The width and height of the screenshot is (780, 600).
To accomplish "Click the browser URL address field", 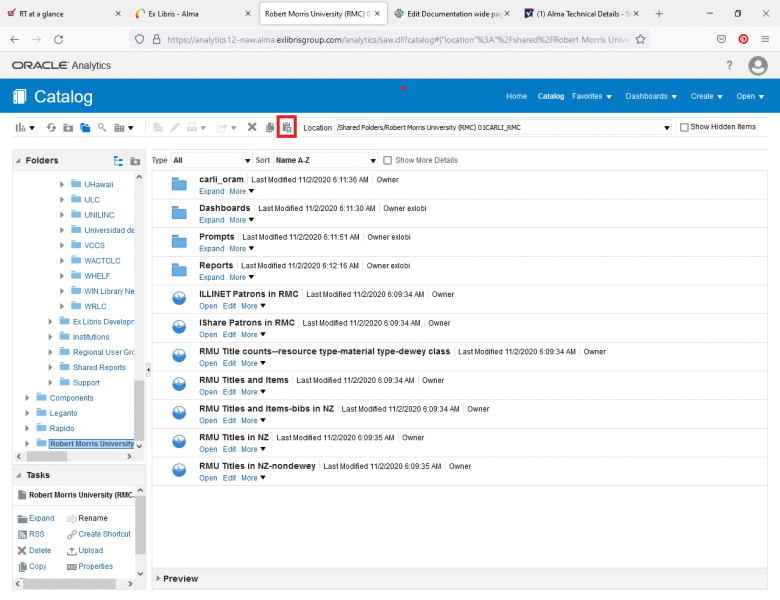I will tap(398, 39).
